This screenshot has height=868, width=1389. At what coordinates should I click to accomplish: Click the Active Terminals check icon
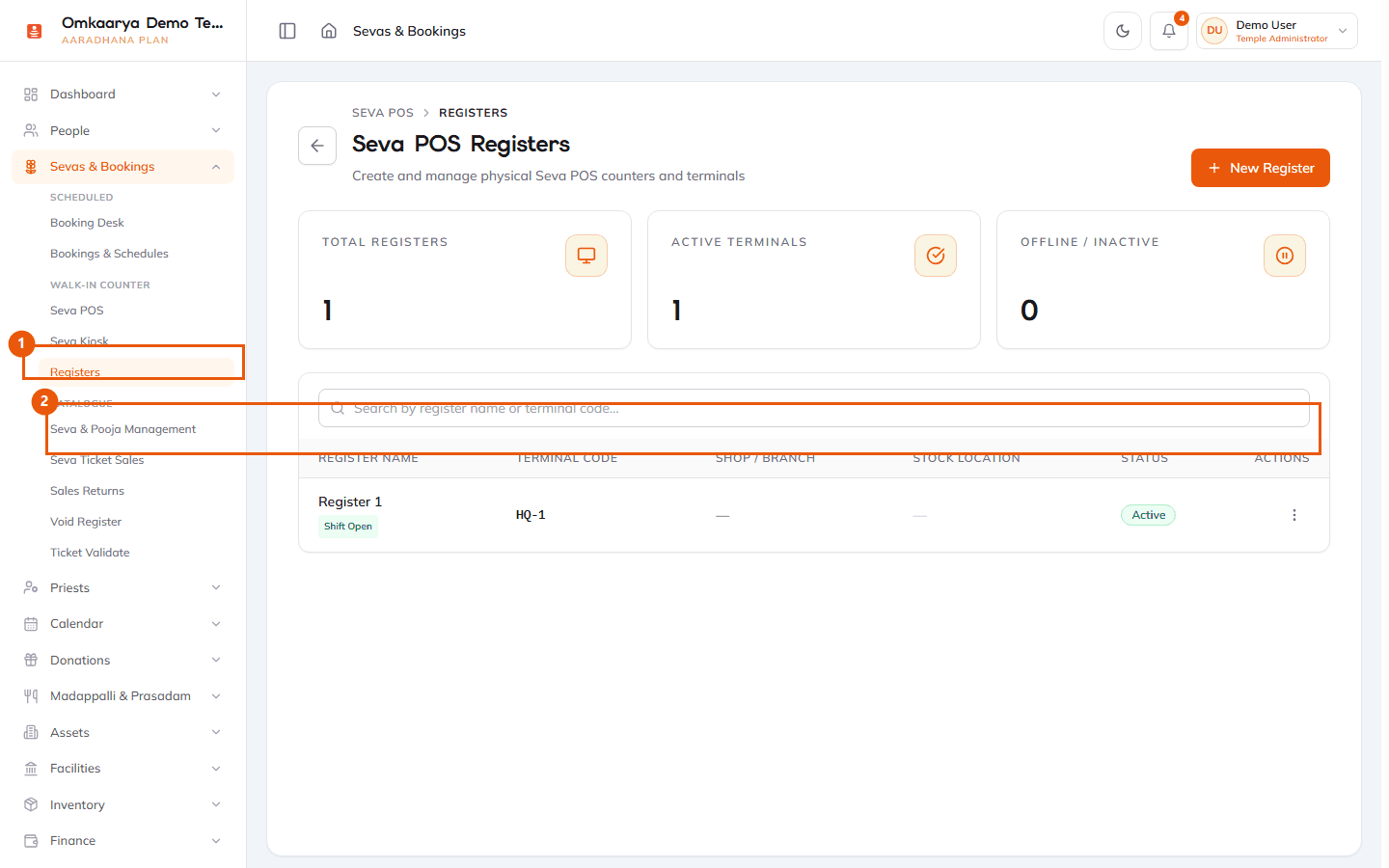click(936, 256)
